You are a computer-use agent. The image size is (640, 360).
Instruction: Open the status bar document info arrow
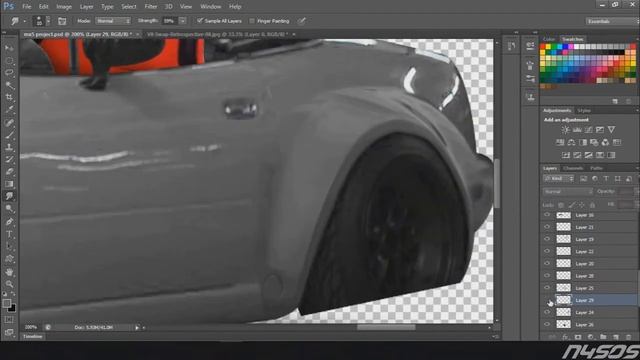tap(137, 327)
